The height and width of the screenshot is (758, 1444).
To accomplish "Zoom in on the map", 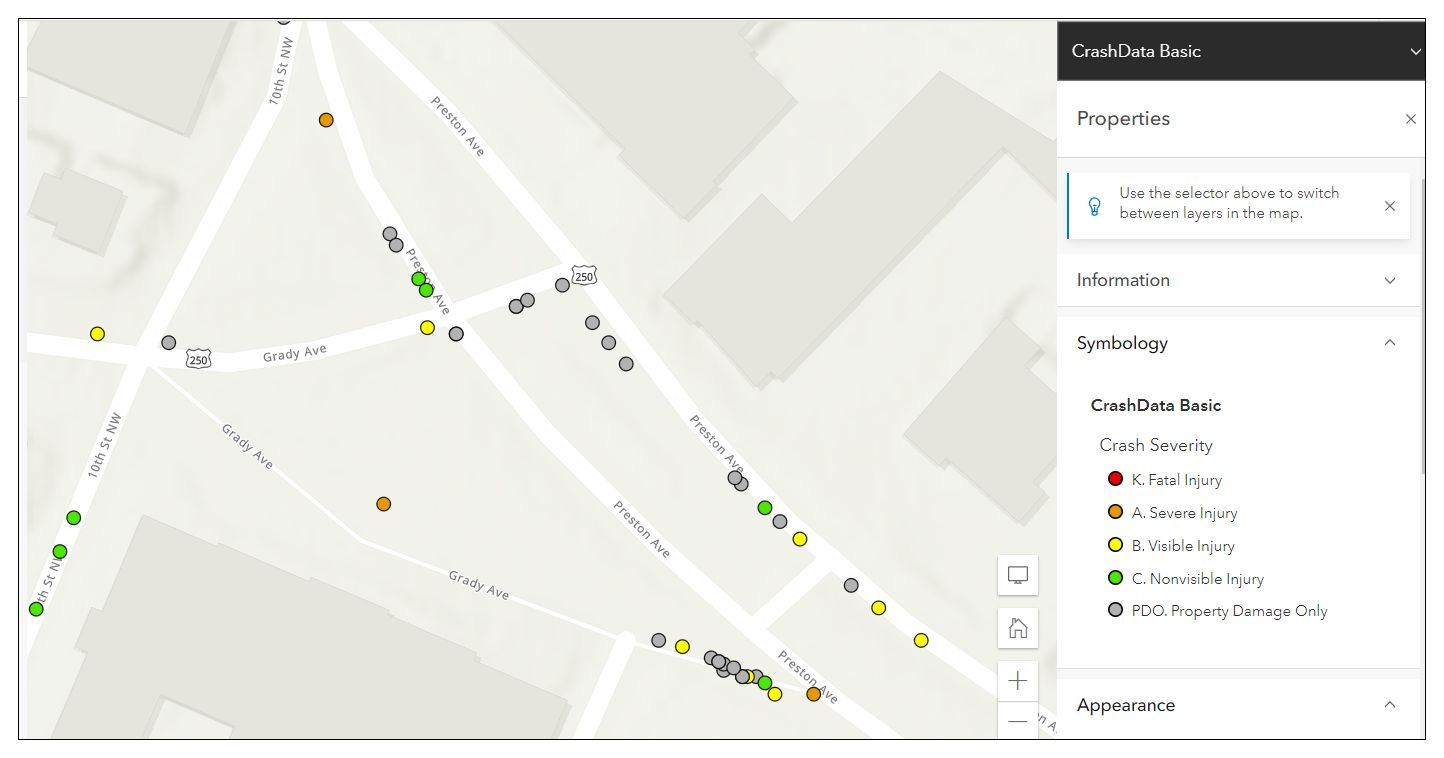I will (x=1018, y=681).
